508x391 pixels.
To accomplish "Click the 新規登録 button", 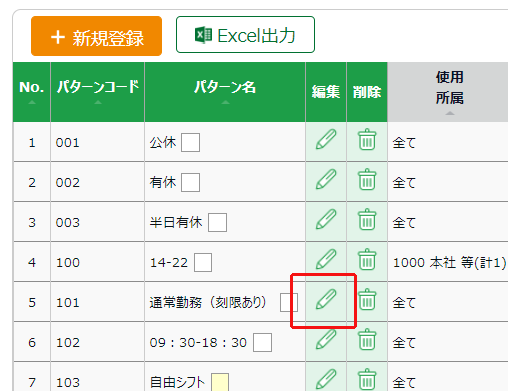I will click(x=96, y=36).
